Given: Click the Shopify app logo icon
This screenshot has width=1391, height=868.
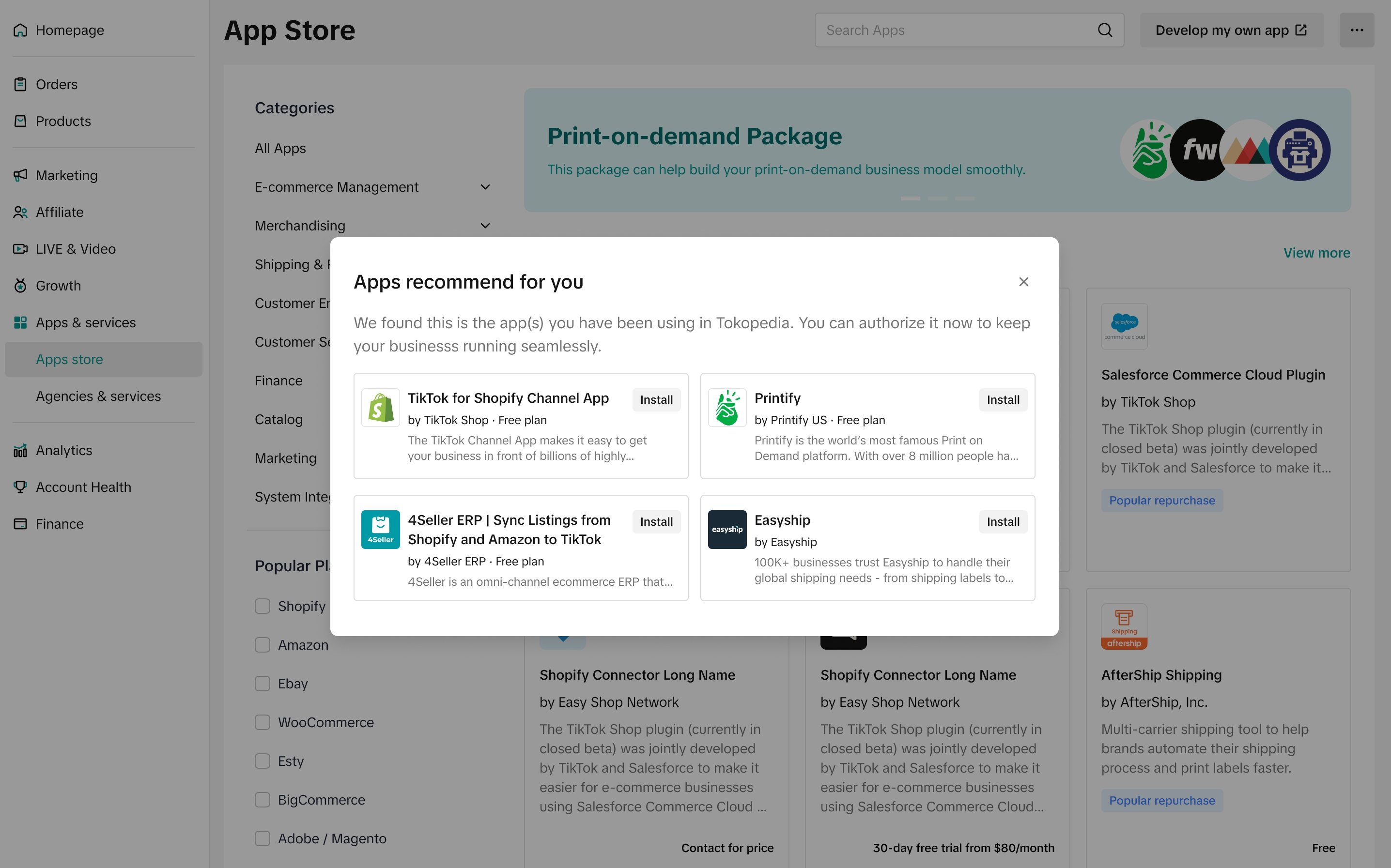Looking at the screenshot, I should (380, 408).
